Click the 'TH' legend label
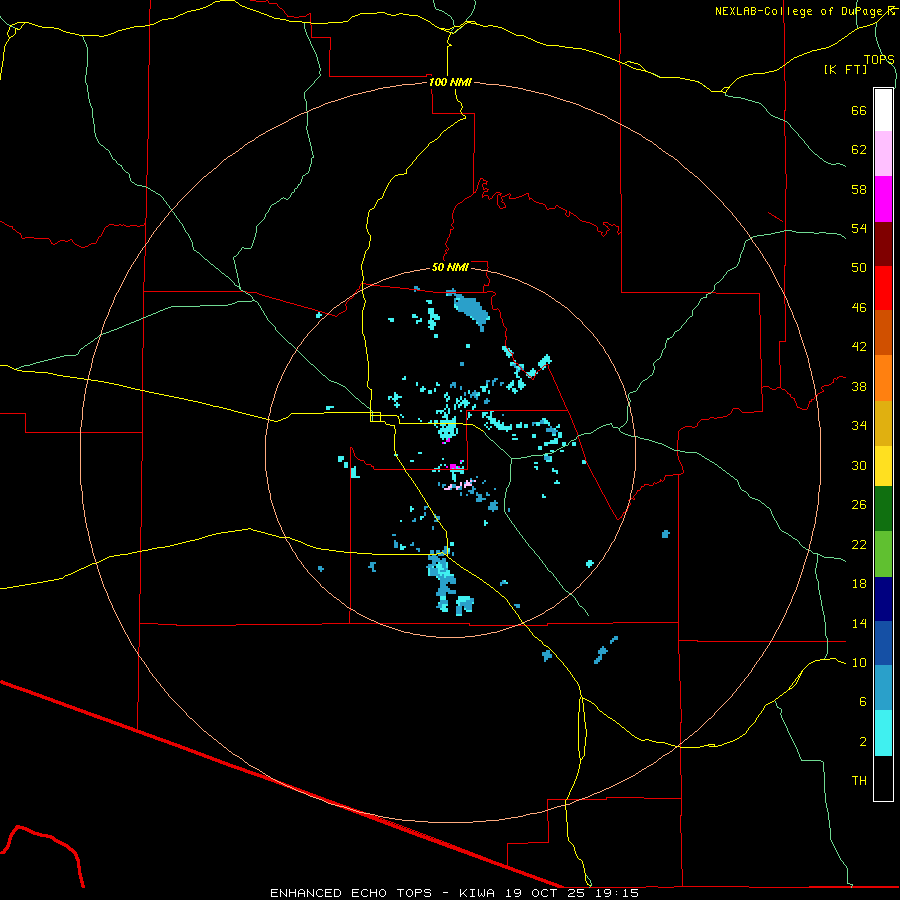Screen dimensions: 900x900 (x=859, y=781)
